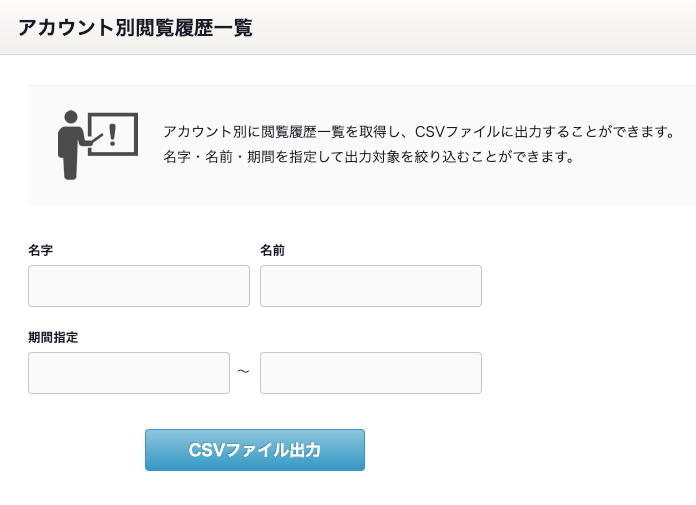
Task: Click the 名前 field label
Action: point(273,250)
